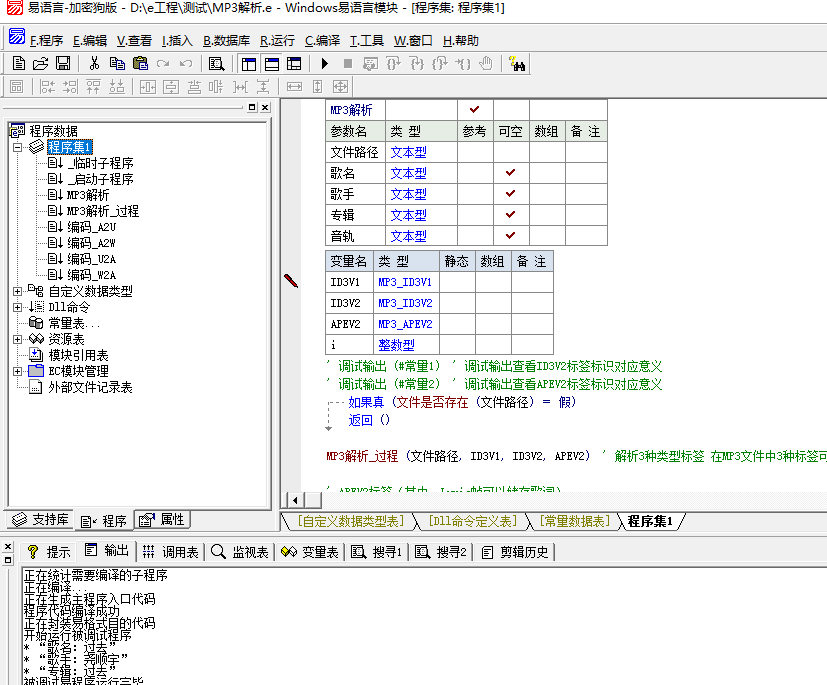Click the Stop square icon
This screenshot has width=827, height=685.
click(348, 64)
